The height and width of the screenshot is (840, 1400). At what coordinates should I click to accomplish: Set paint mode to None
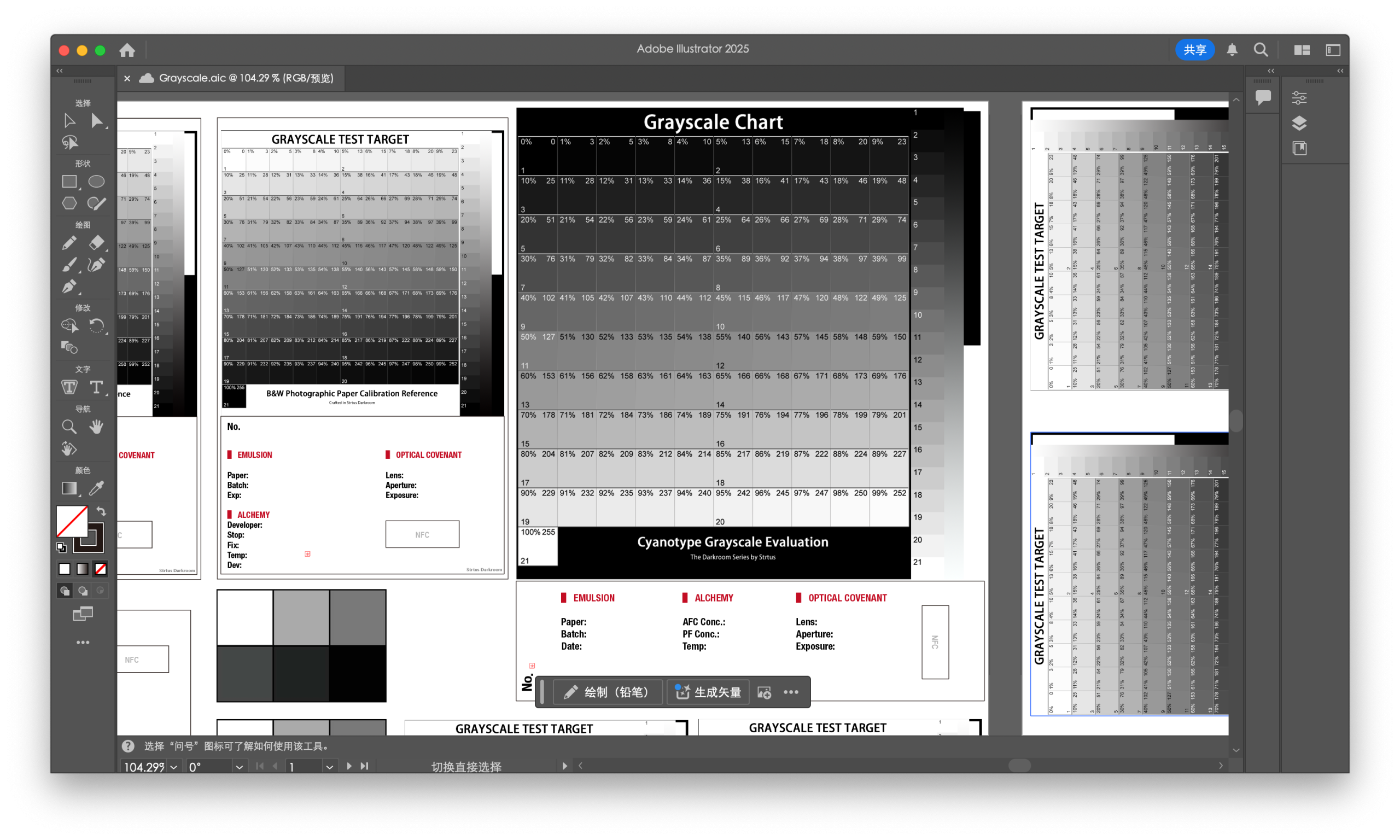point(101,569)
